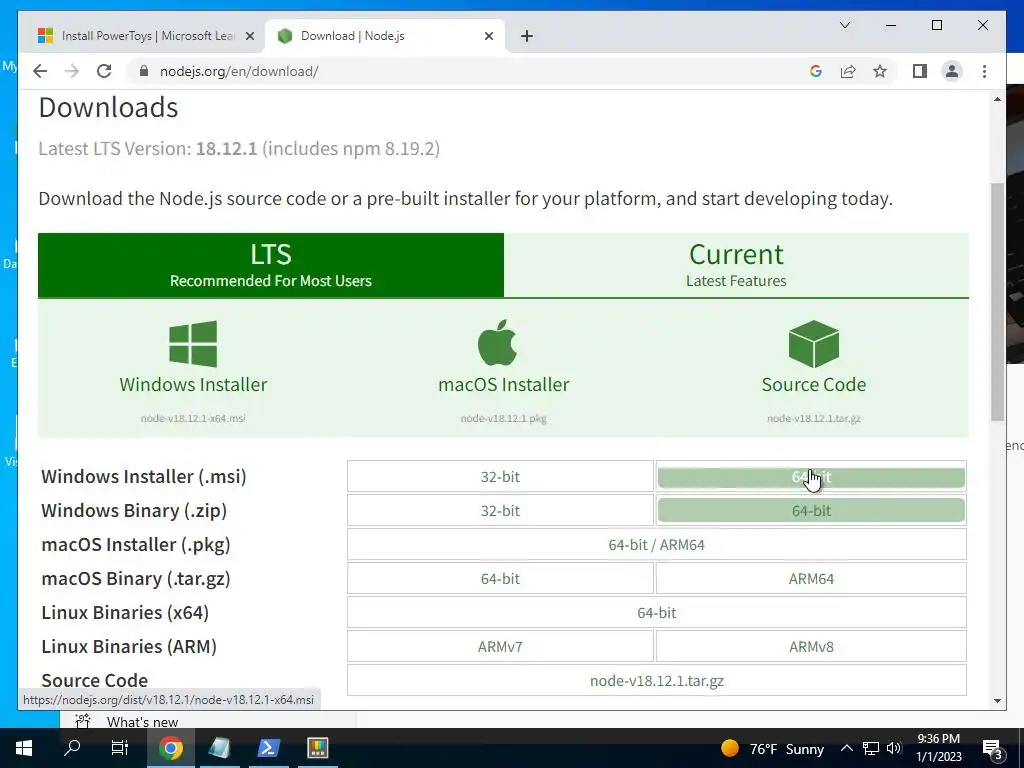Screen dimensions: 1024x768
Task: Click the volume speaker tray icon
Action: click(894, 748)
